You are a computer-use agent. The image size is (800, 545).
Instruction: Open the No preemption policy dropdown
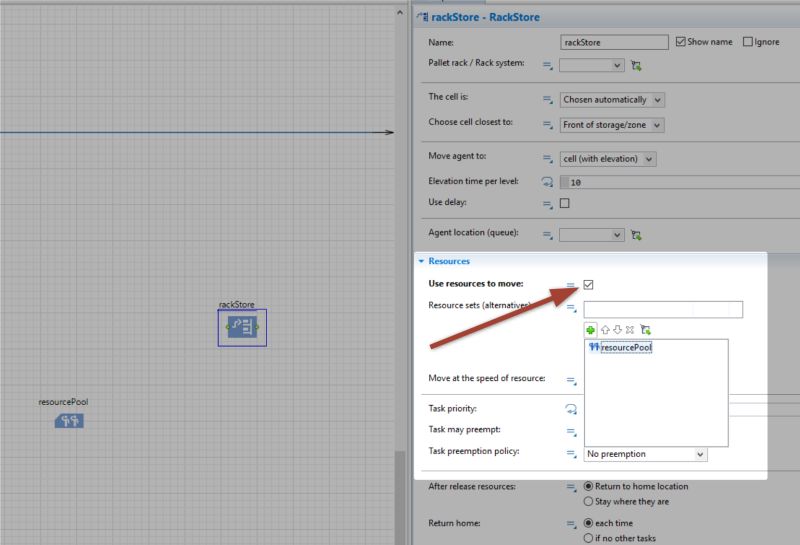tap(646, 454)
